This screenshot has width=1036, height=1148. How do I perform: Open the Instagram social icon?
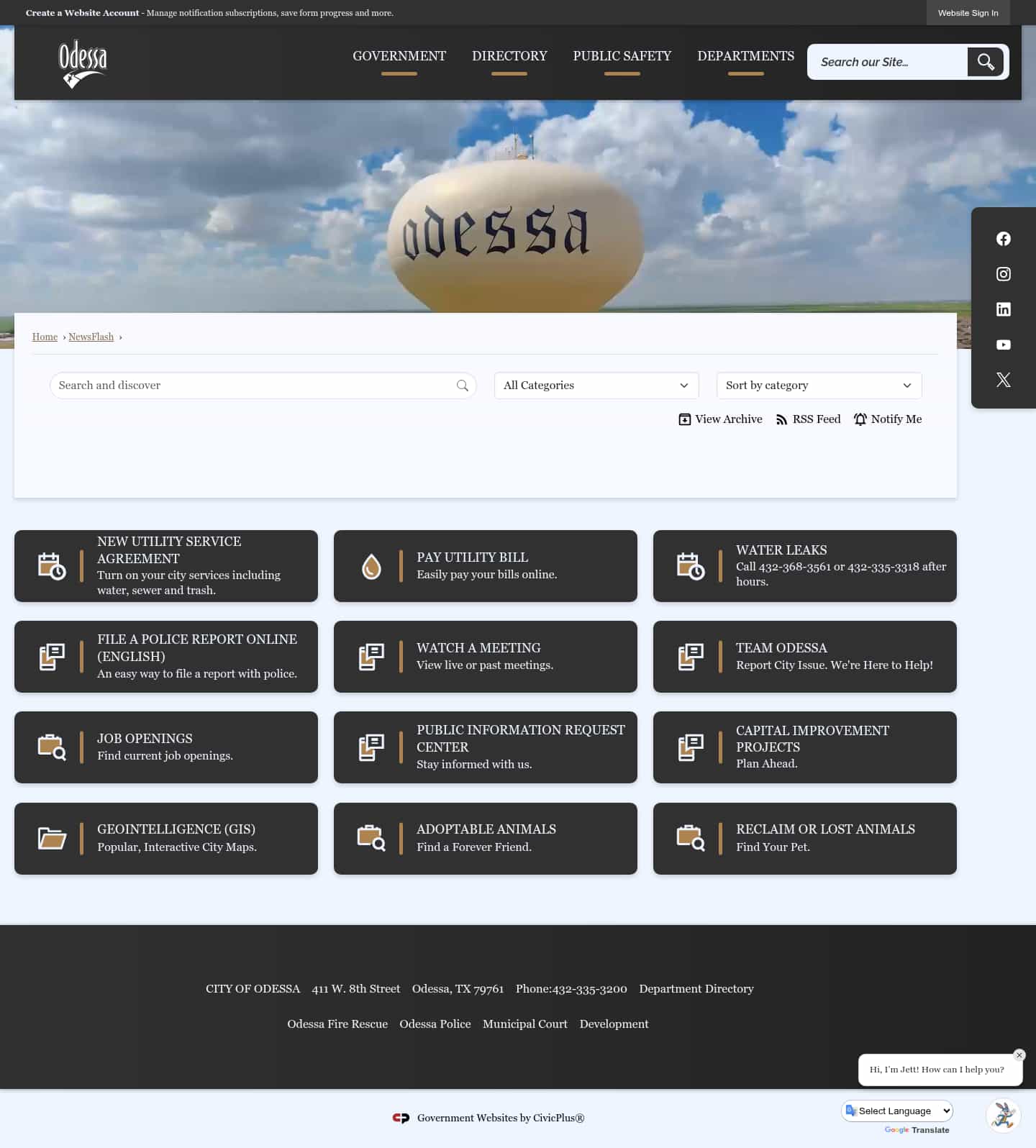point(1003,274)
